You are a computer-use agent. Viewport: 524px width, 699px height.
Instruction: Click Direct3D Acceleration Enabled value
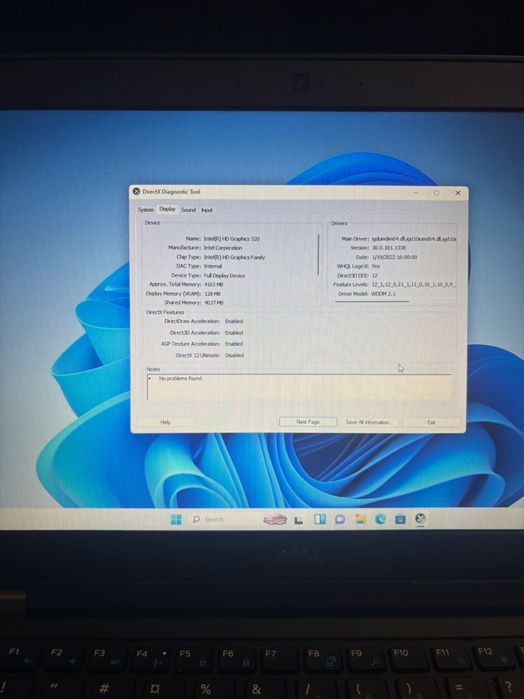coord(234,333)
